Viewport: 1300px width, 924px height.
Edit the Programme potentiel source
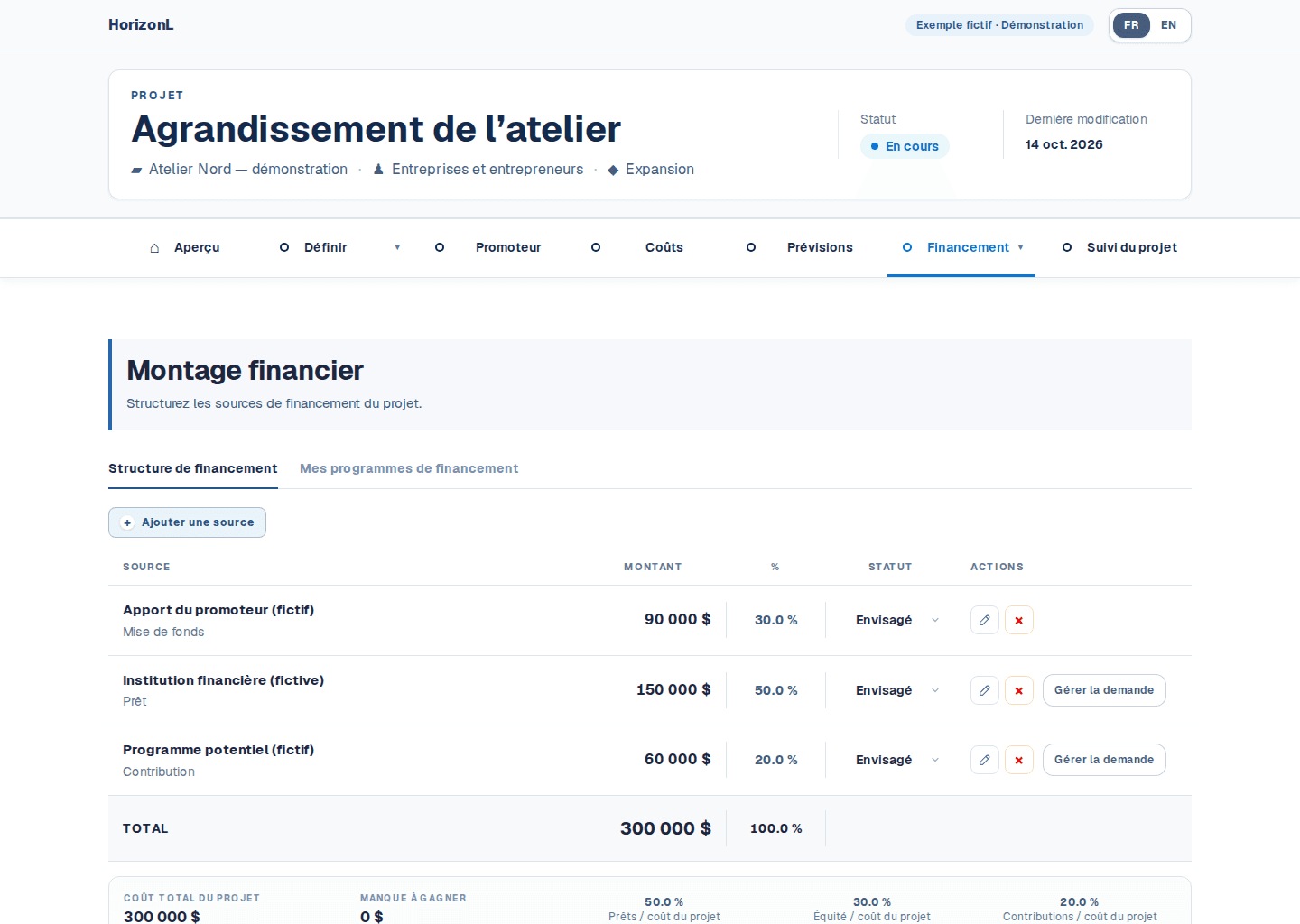985,760
